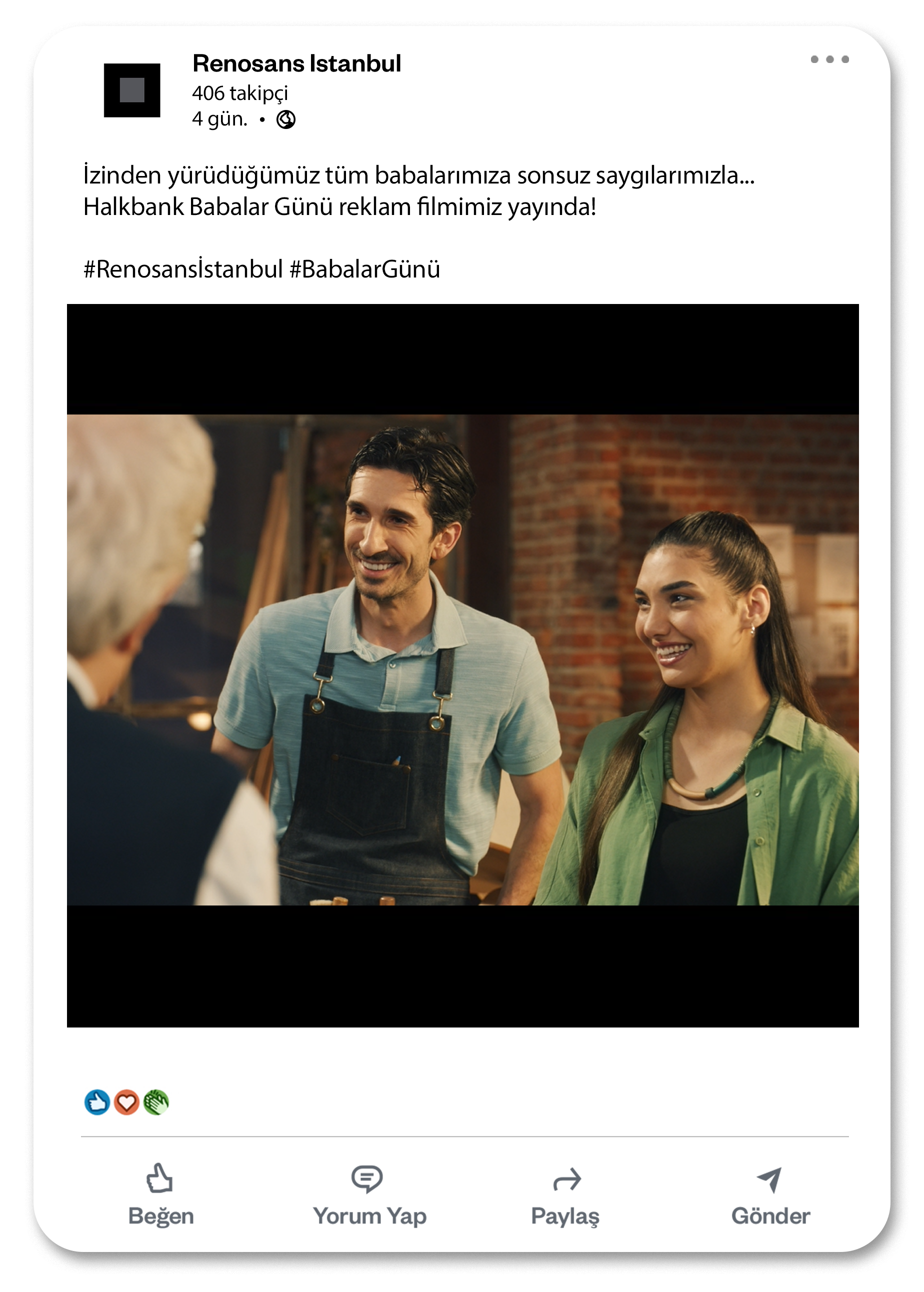Screen dimensions: 924x1292
Task: Play the Halkbank commercial video
Action: pyautogui.click(x=462, y=665)
